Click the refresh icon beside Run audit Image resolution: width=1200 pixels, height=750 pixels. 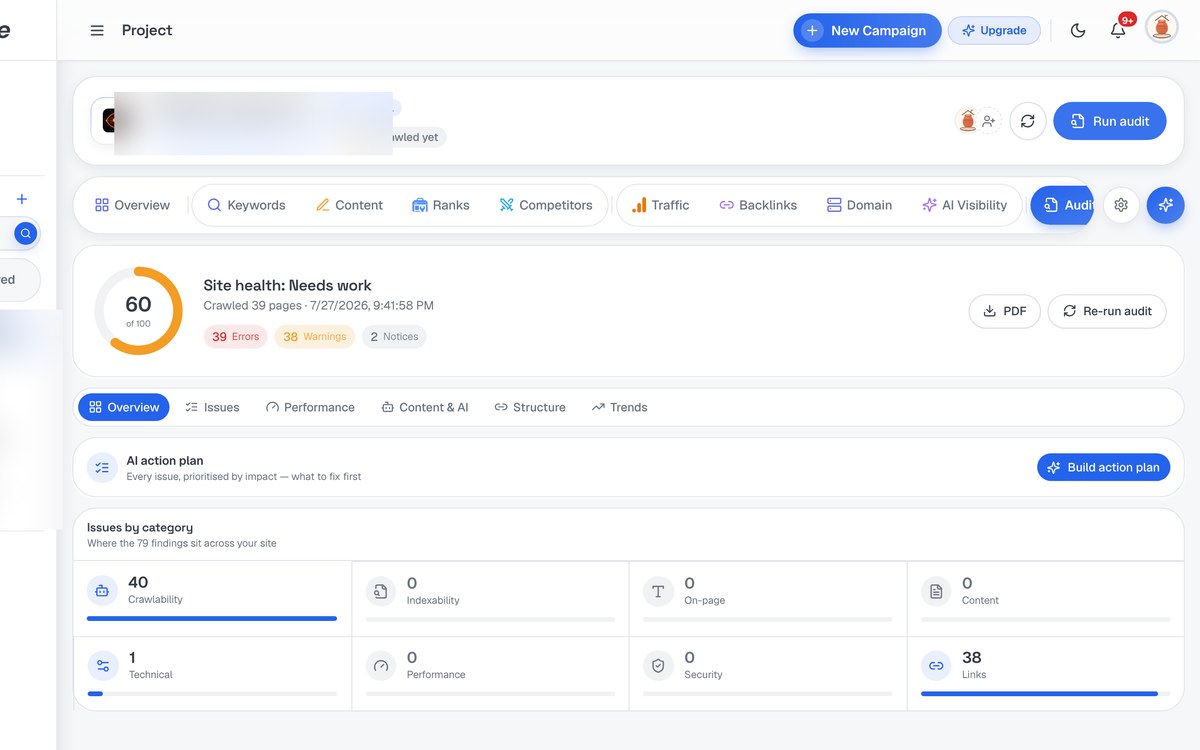point(1027,121)
